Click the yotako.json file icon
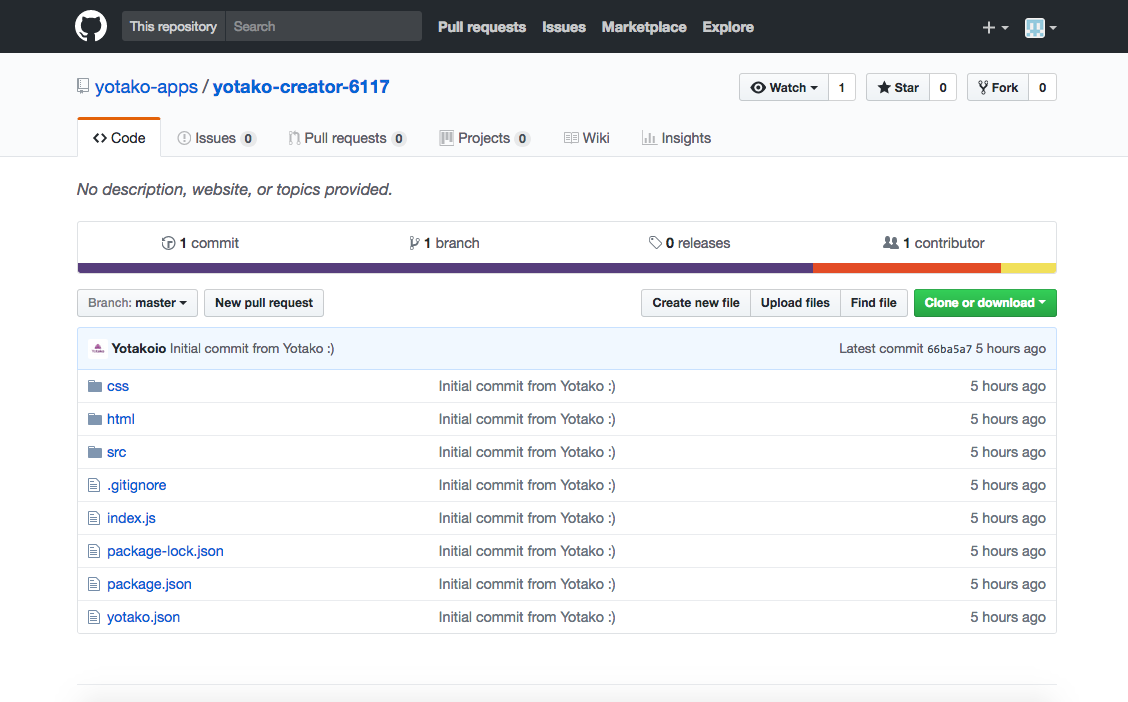This screenshot has height=702, width=1128. click(94, 618)
